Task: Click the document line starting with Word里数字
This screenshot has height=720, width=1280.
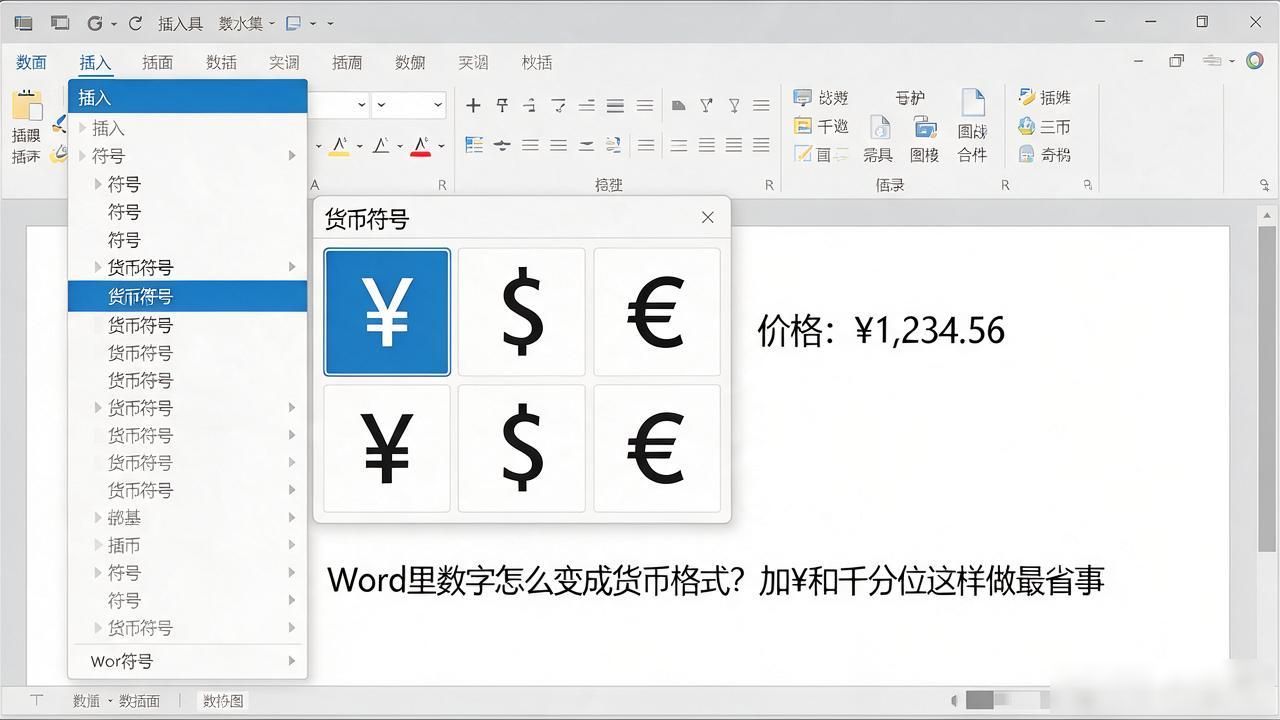Action: [x=716, y=580]
